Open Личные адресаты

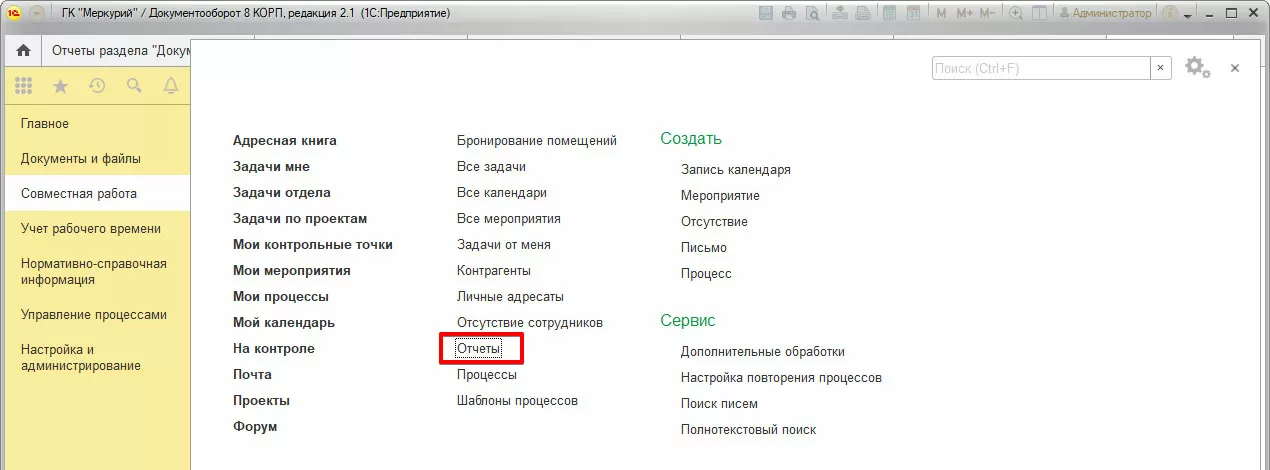(510, 297)
